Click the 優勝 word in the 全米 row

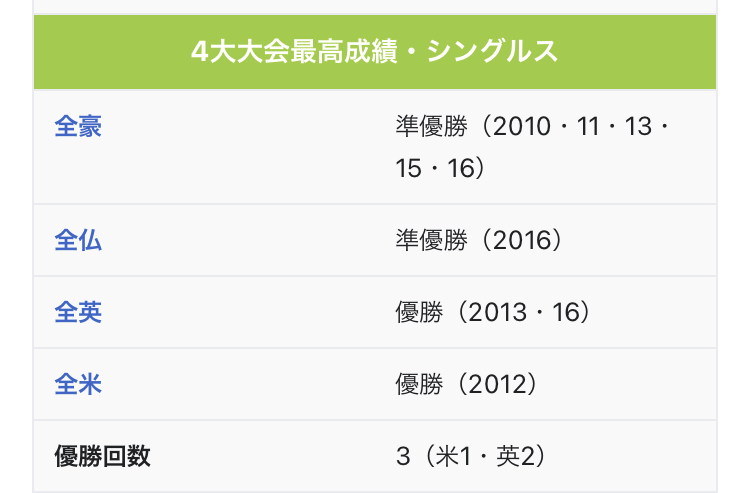(x=419, y=384)
